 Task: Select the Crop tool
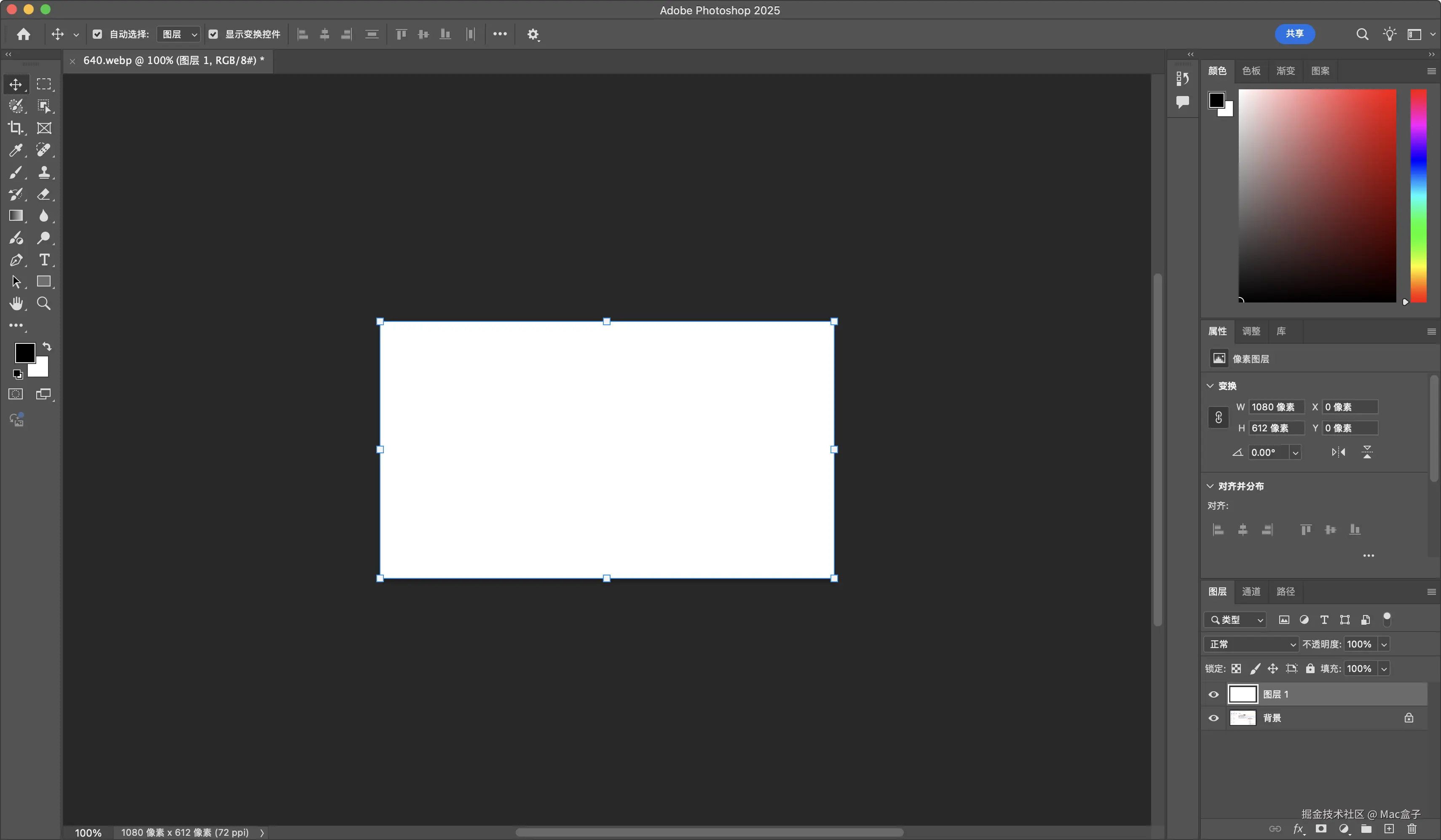(x=16, y=128)
